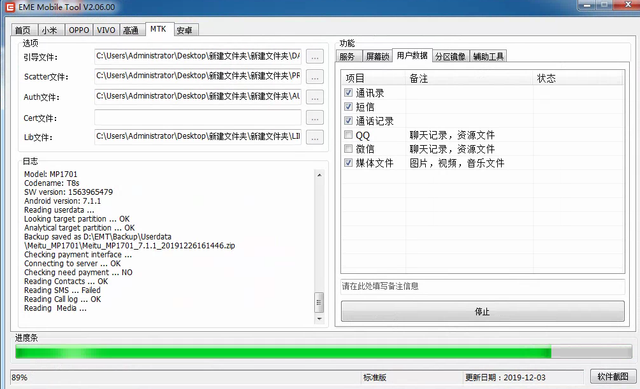Uncheck the 通讯录 checkbox

(348, 93)
